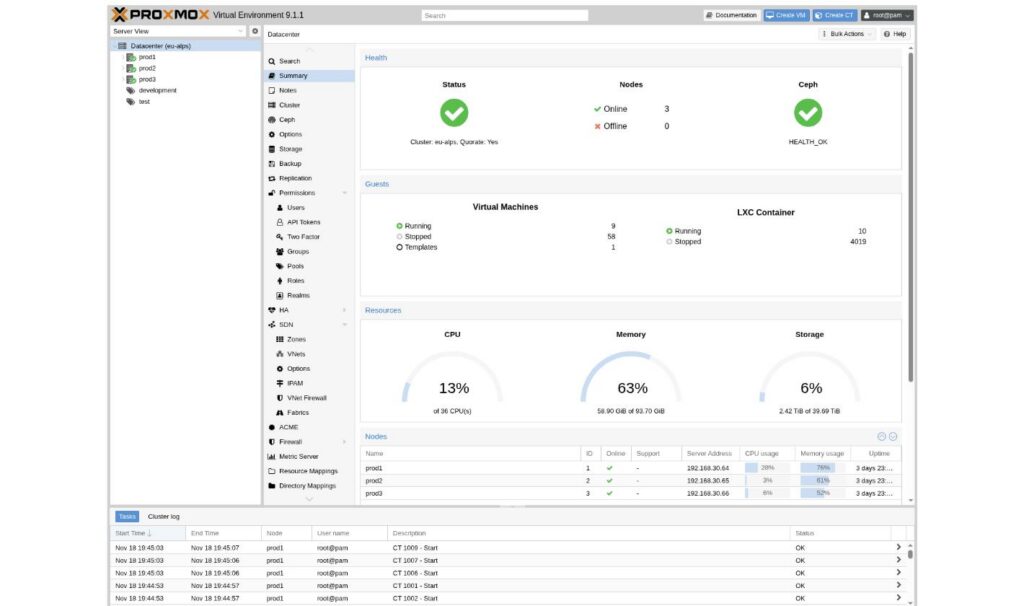The width and height of the screenshot is (1024, 606).
Task: Click the API Tokens icon
Action: pos(280,223)
